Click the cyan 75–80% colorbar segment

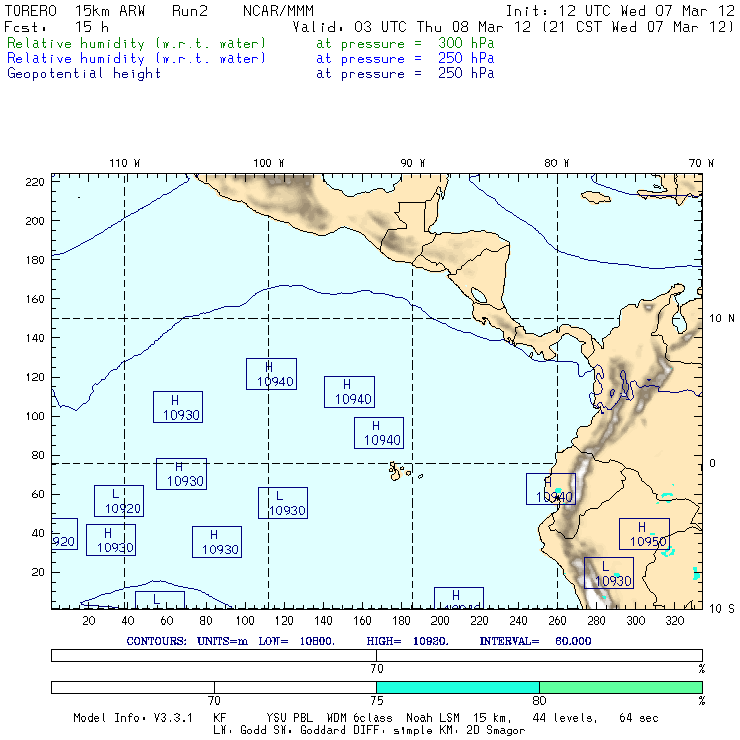[458, 687]
